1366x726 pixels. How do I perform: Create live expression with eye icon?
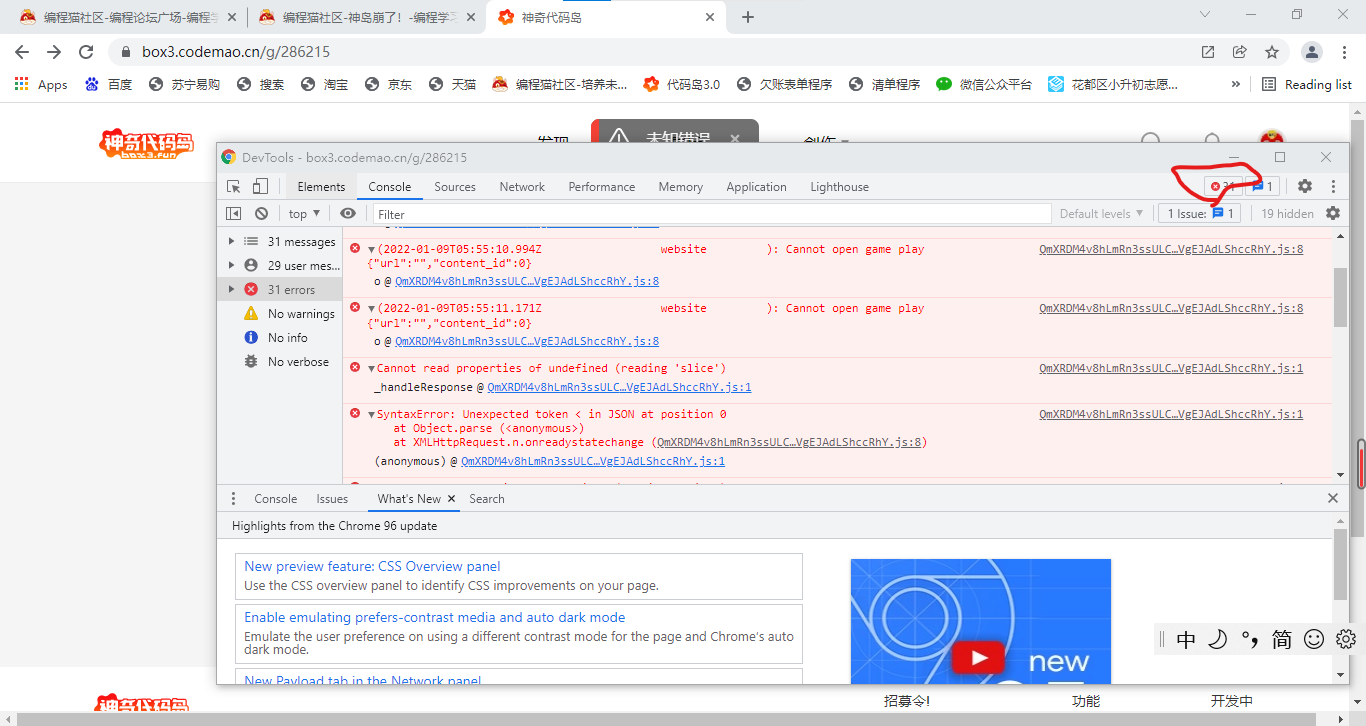(x=348, y=213)
